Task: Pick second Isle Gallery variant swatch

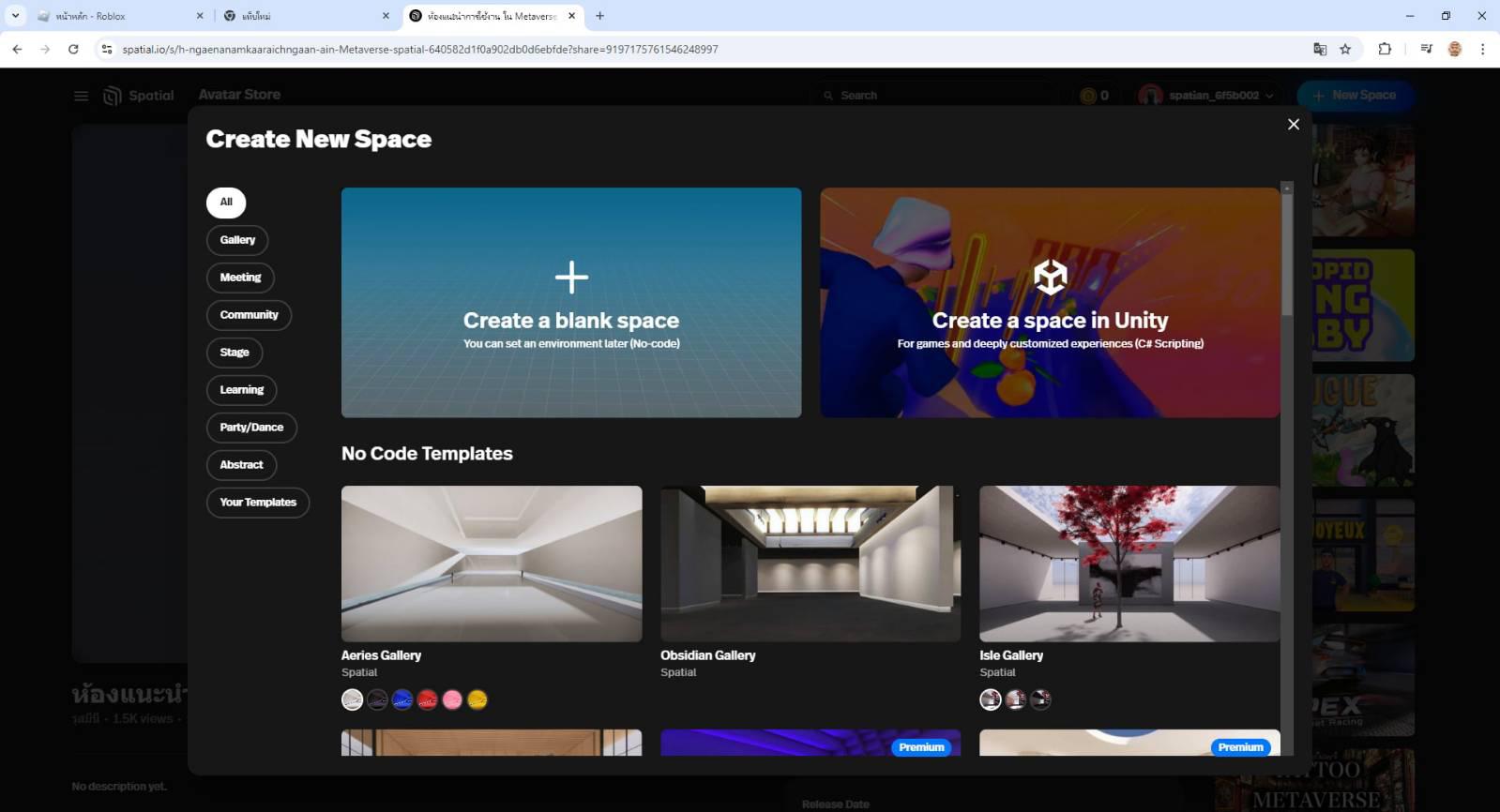Action: 1015,699
